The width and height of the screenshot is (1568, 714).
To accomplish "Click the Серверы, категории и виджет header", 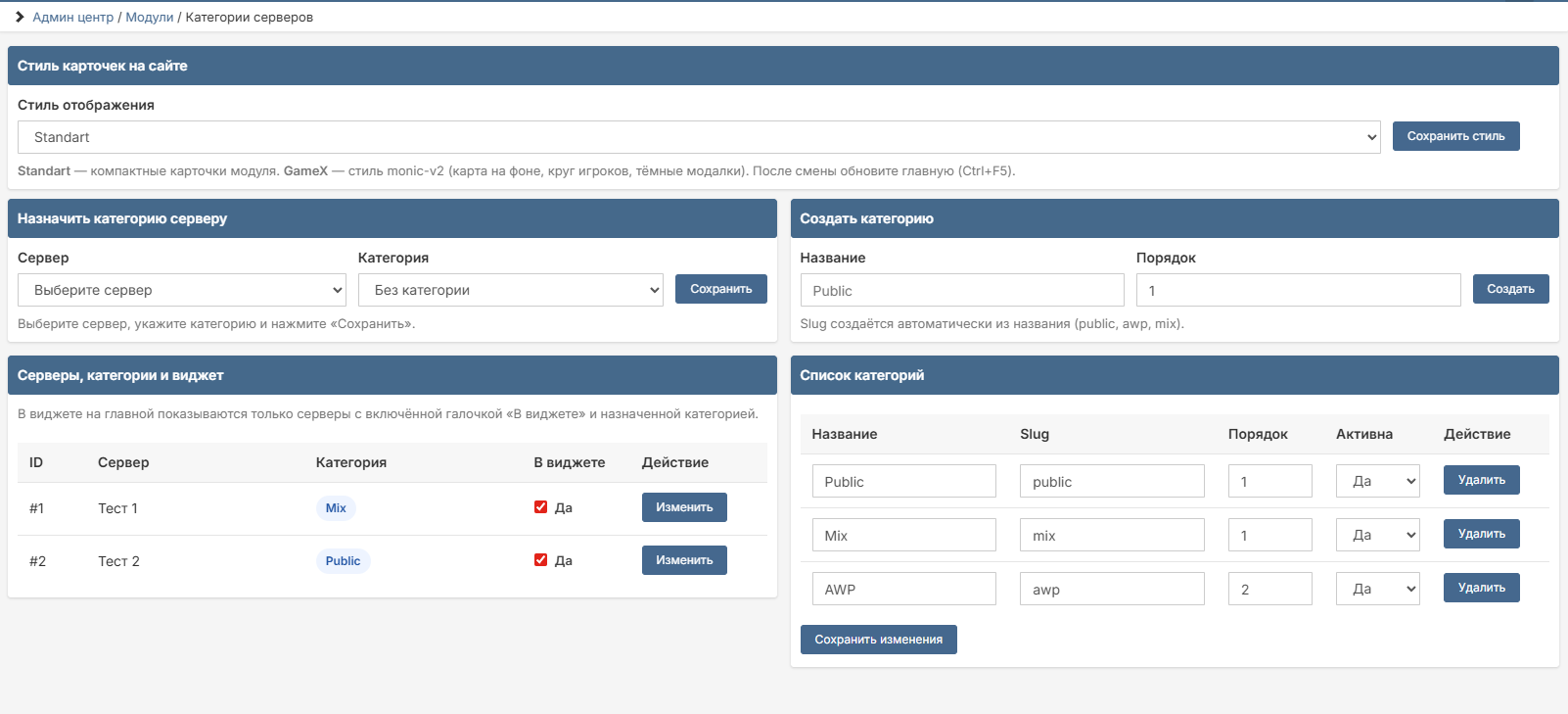I will [392, 375].
